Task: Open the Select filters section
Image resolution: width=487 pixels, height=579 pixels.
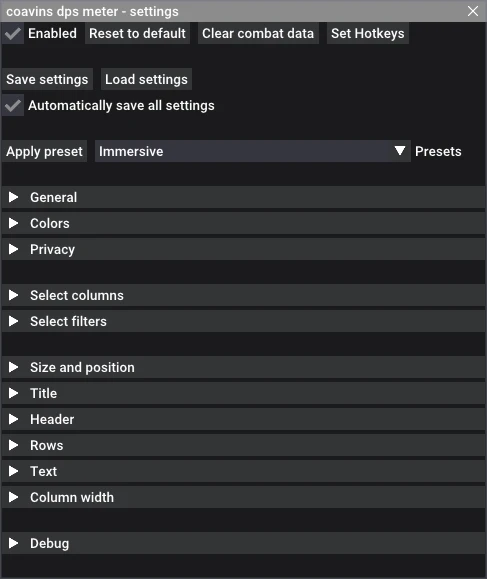Action: click(x=243, y=321)
